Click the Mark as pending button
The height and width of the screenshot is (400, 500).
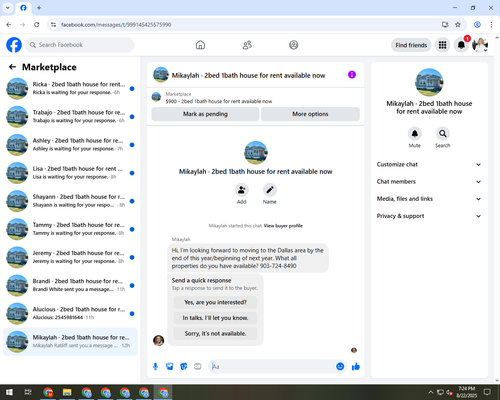click(x=205, y=114)
